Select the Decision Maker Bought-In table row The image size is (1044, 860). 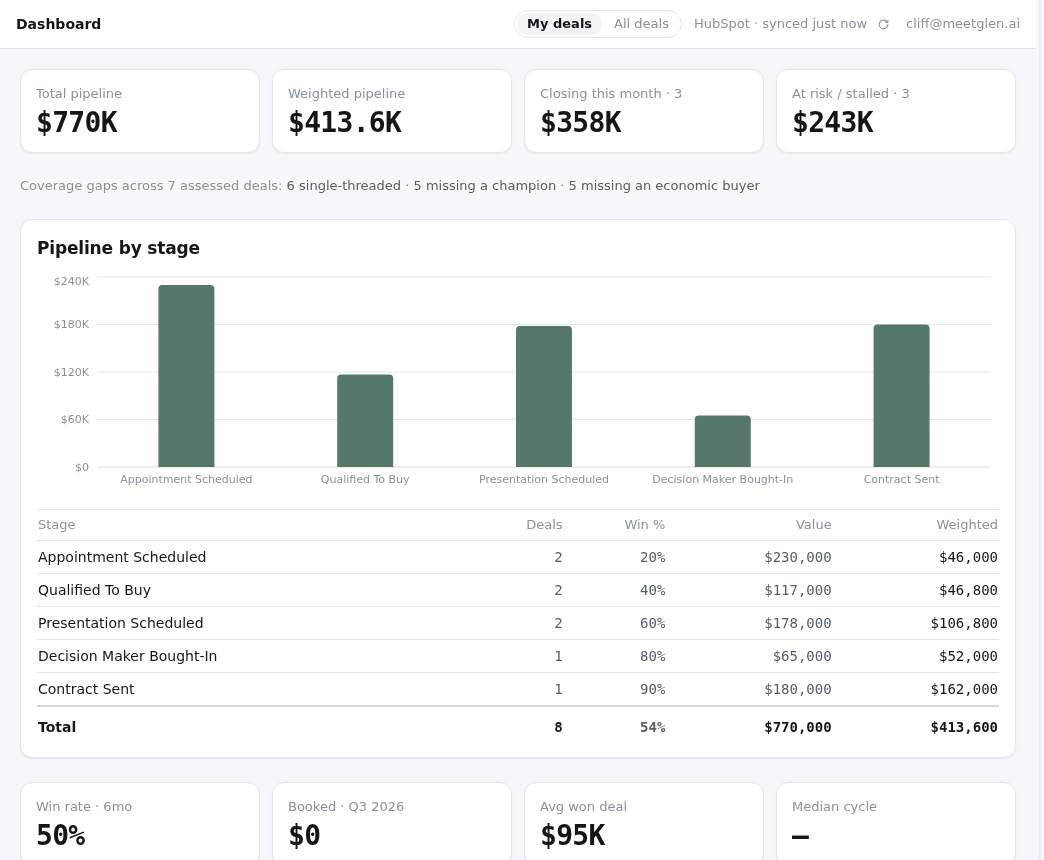tap(518, 656)
